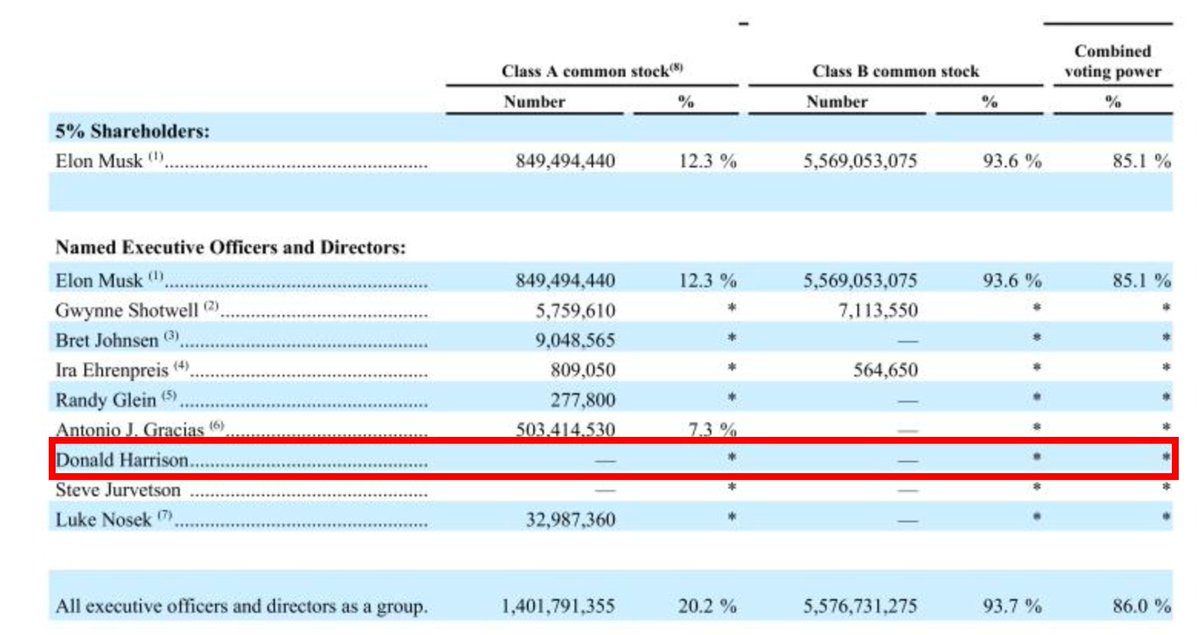1200x635 pixels.
Task: Click the group's 20.2 % Class A percentage
Action: point(708,606)
